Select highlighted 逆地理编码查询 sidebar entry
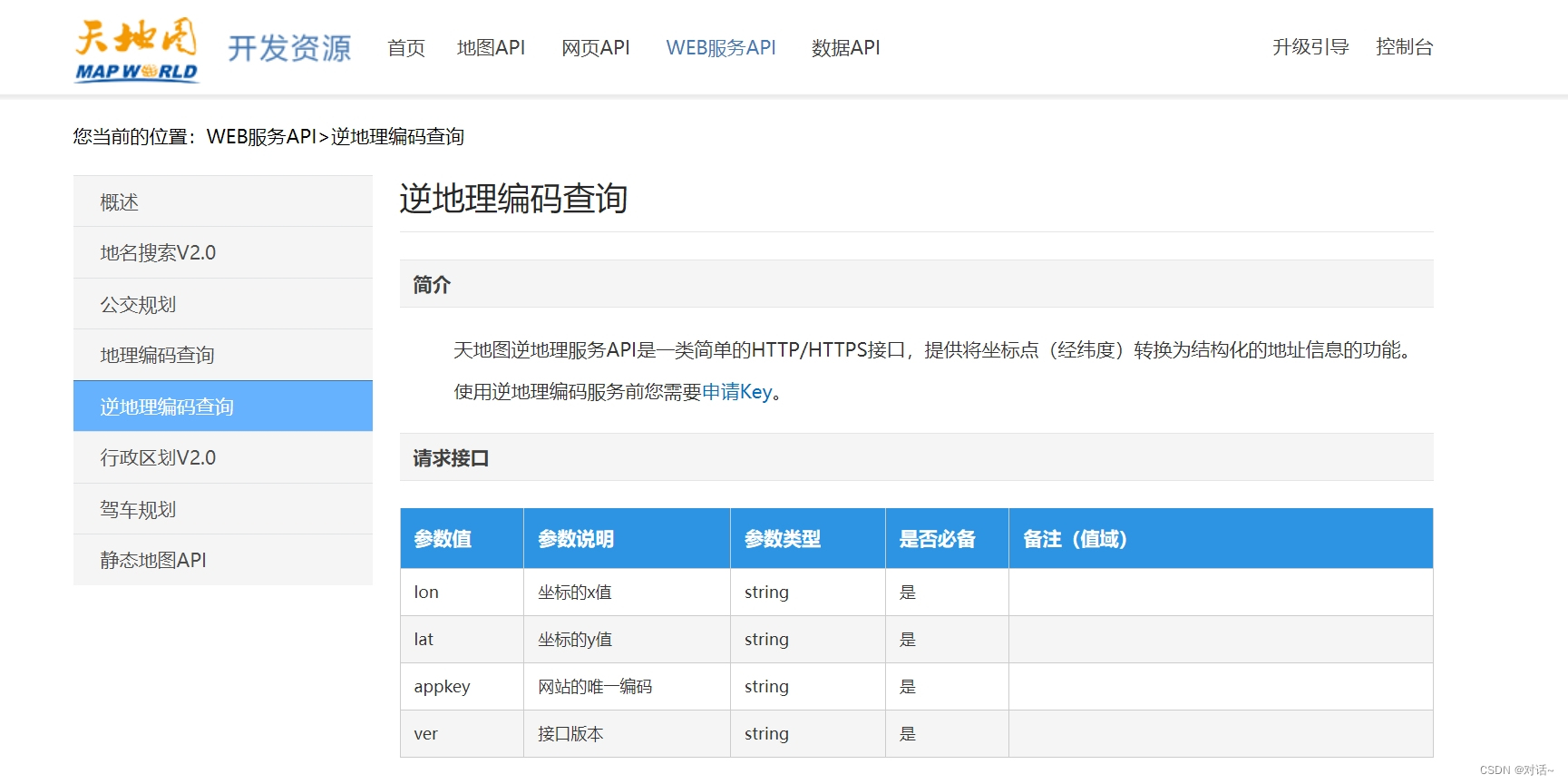The width and height of the screenshot is (1568, 784). pyautogui.click(x=223, y=407)
